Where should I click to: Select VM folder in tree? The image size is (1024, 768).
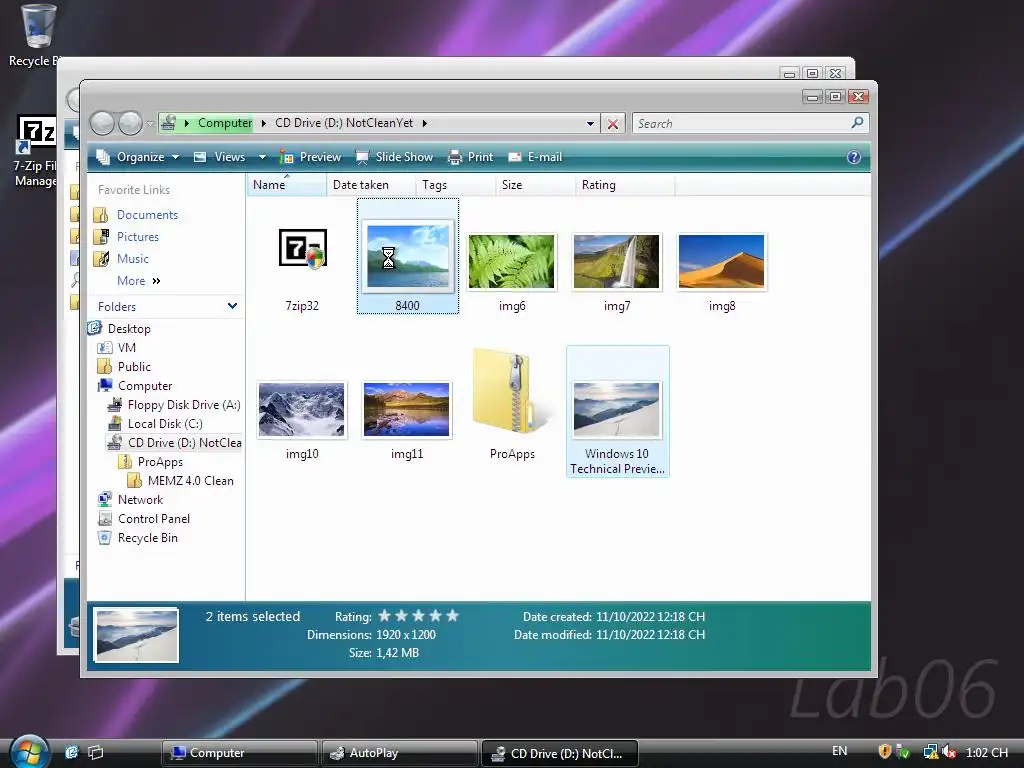(x=126, y=347)
